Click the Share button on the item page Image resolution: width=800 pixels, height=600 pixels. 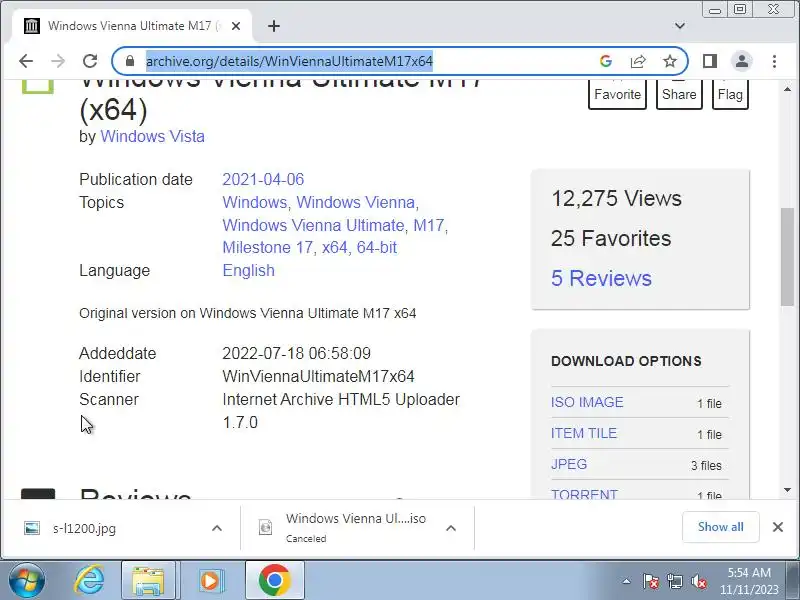tap(679, 94)
